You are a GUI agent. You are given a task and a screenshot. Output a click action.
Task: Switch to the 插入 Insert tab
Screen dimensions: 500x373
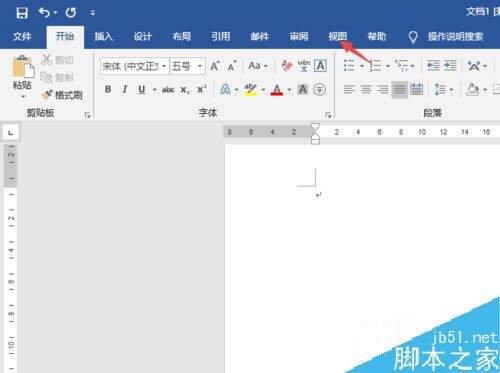tap(104, 36)
